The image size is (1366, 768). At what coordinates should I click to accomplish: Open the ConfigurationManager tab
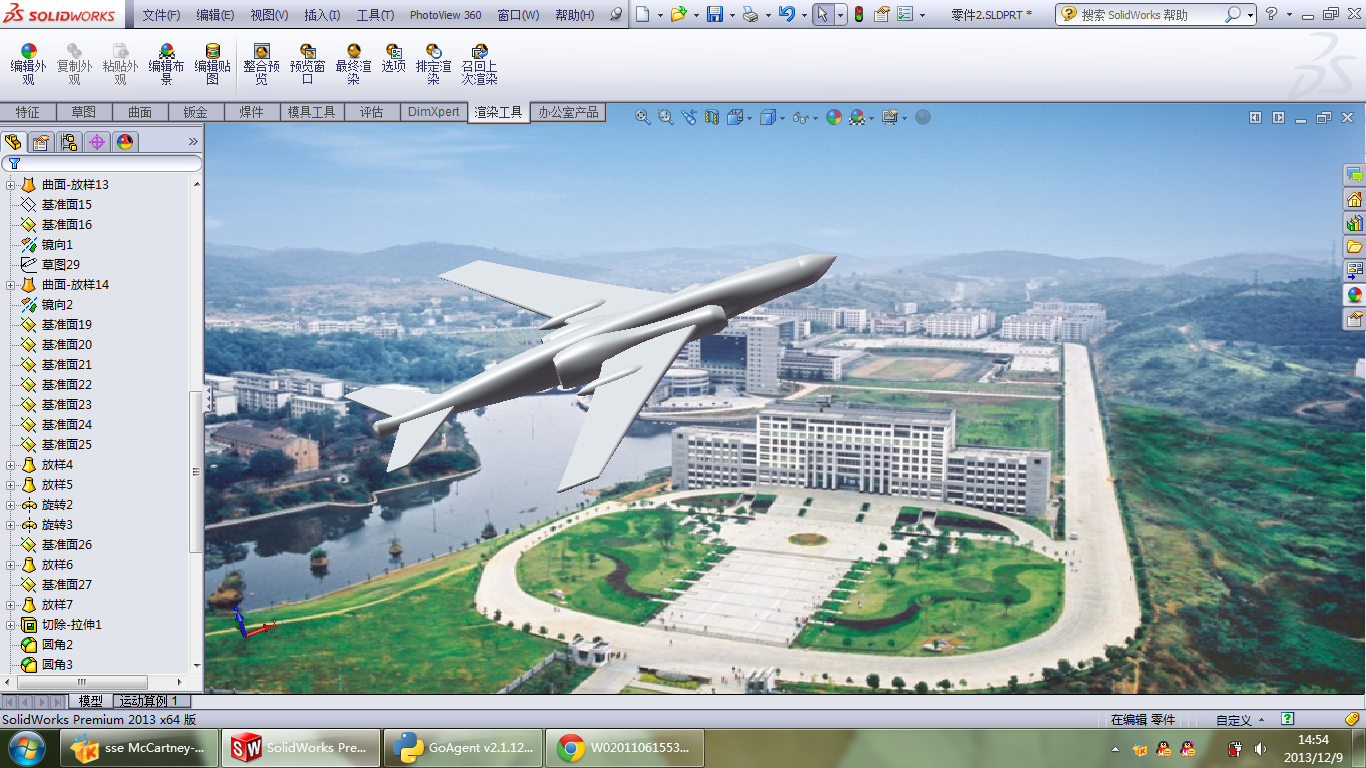pyautogui.click(x=69, y=142)
